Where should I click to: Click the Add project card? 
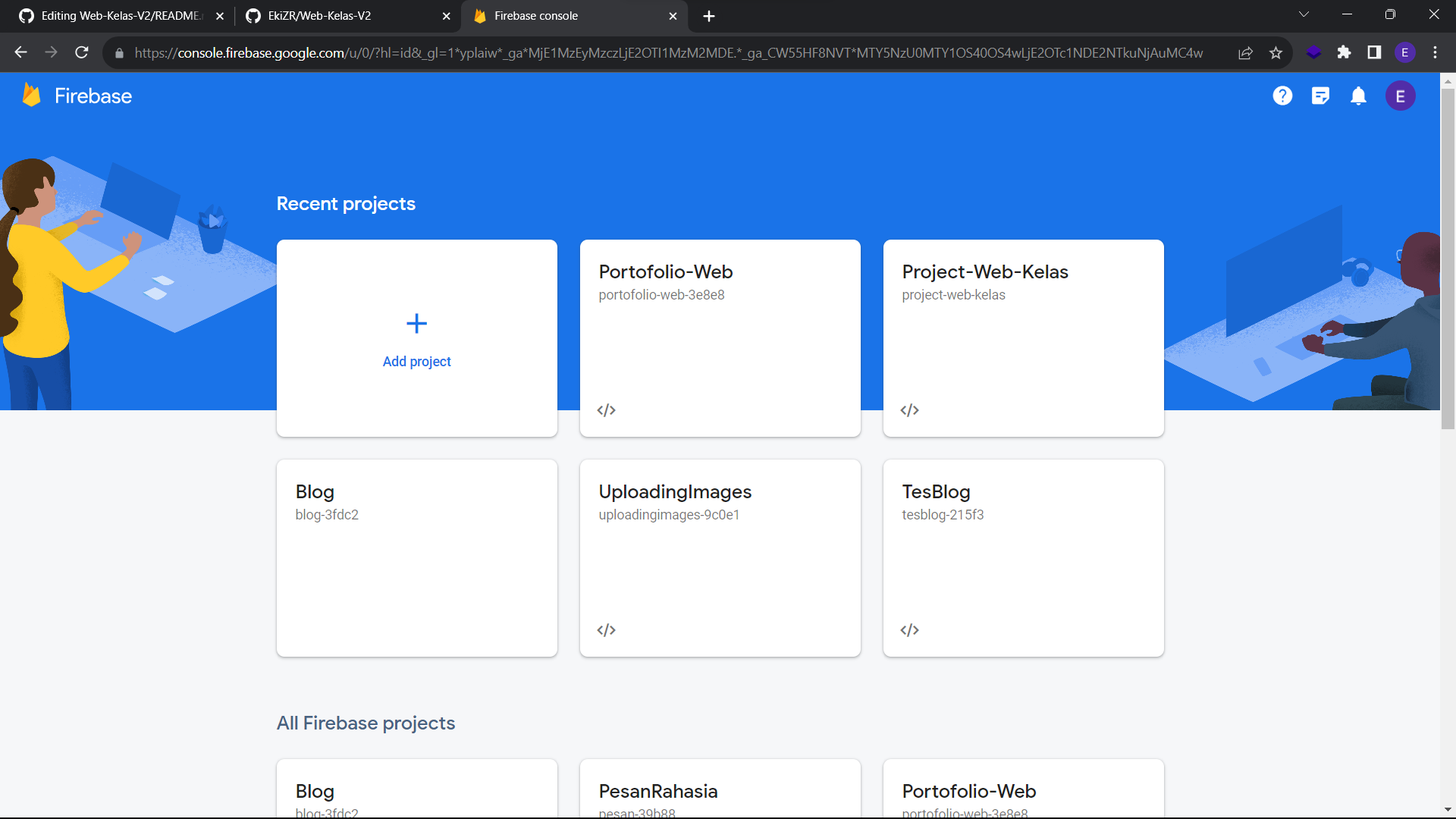pos(416,337)
